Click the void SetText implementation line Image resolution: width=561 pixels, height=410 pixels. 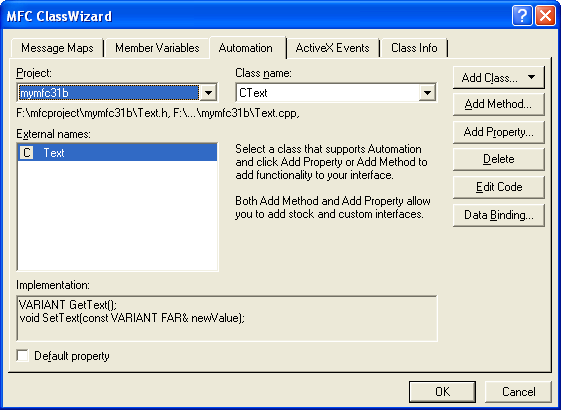(x=132, y=318)
